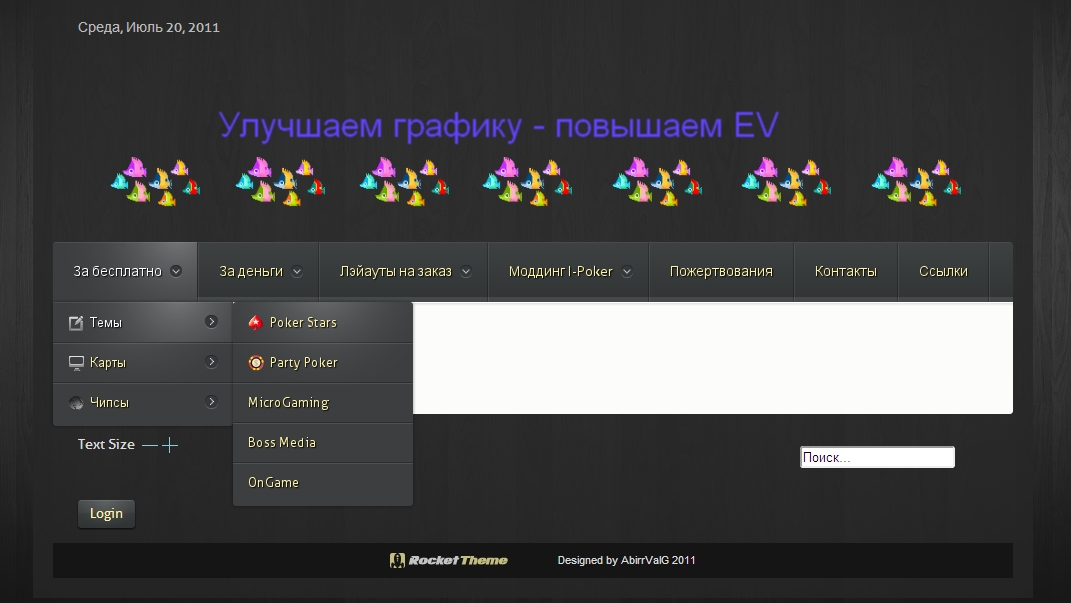Screen dimensions: 1071x603
Task: Click Designed by AbirrValG 2011 text
Action: tap(626, 561)
